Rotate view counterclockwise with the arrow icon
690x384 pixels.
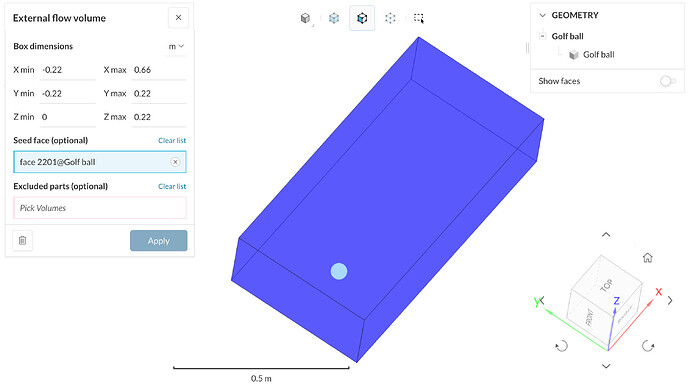pos(562,346)
